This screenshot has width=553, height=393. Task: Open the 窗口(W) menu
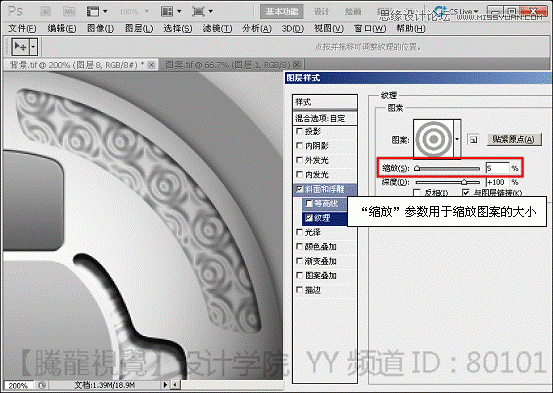(x=370, y=28)
